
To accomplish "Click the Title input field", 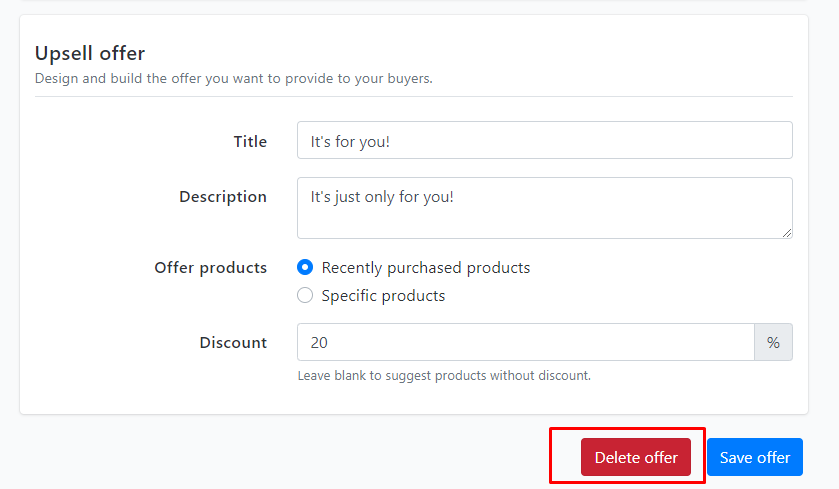I will coord(545,140).
